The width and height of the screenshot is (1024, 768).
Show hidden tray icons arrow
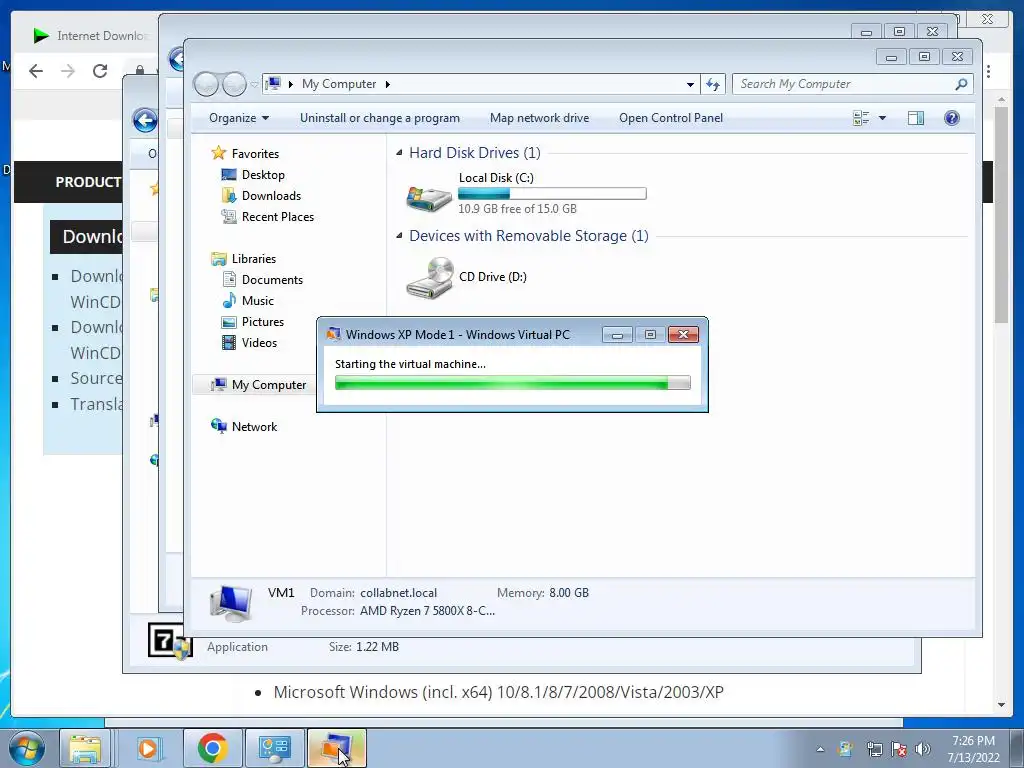(820, 749)
